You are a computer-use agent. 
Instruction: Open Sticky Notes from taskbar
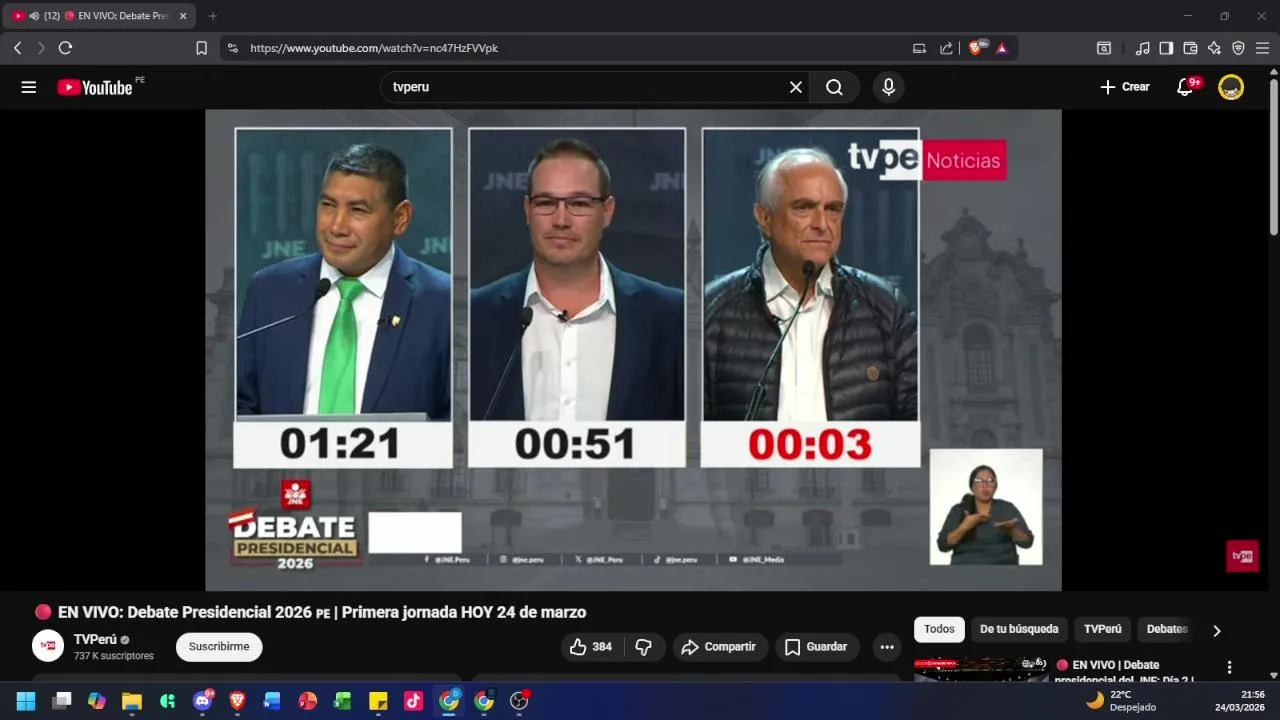[x=378, y=701]
